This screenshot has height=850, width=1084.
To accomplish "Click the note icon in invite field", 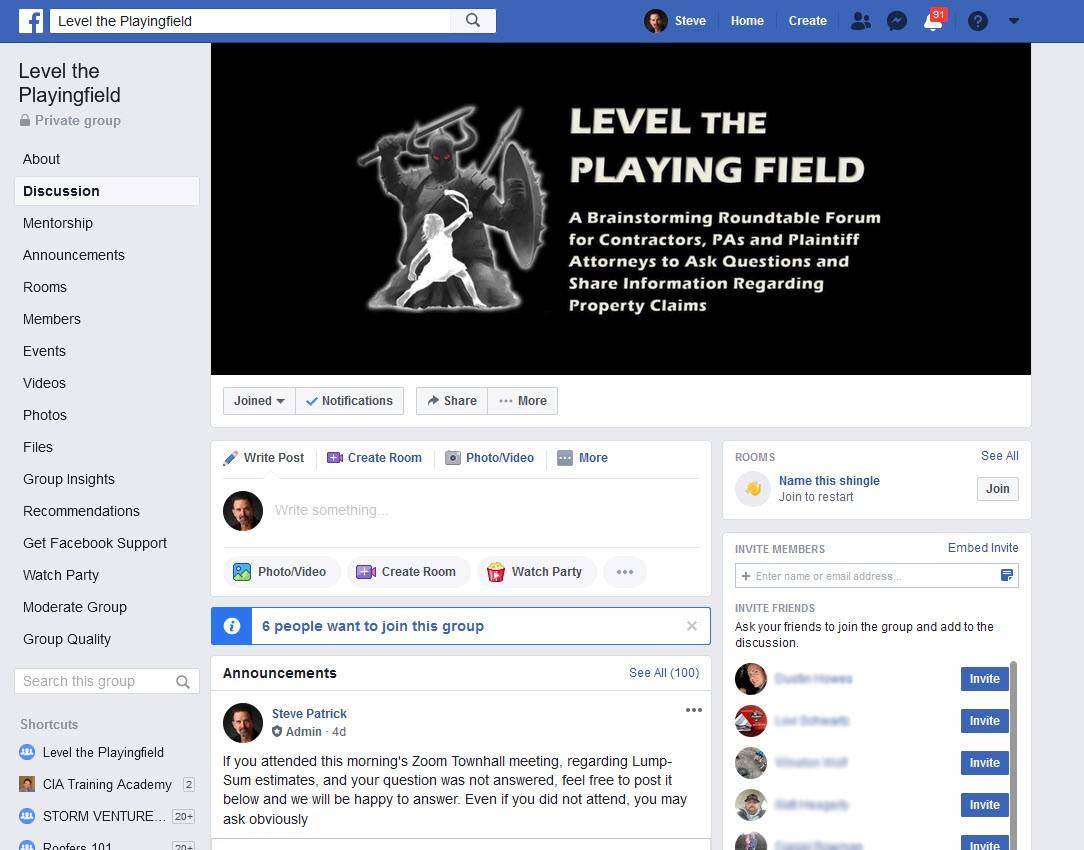I will [x=1007, y=576].
